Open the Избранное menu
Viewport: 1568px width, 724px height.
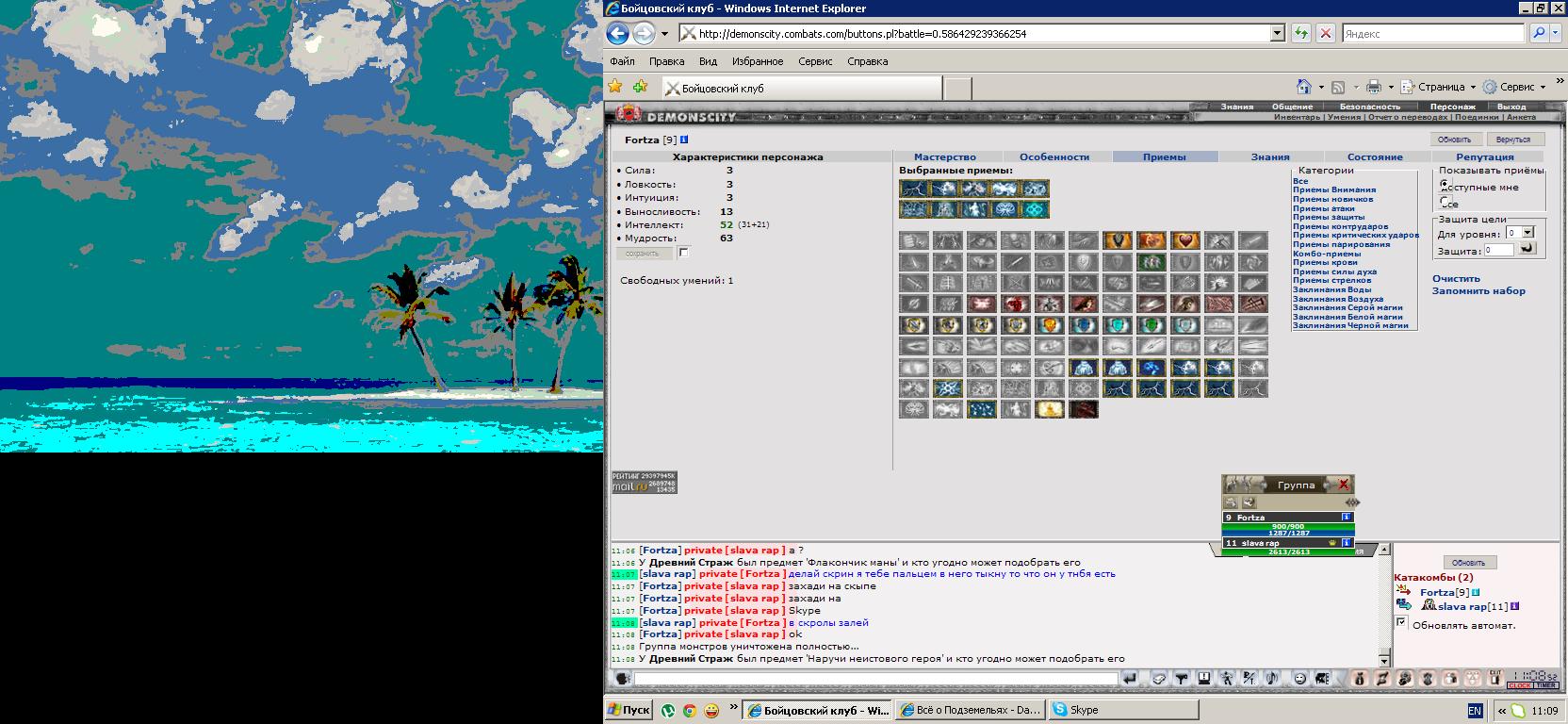758,61
